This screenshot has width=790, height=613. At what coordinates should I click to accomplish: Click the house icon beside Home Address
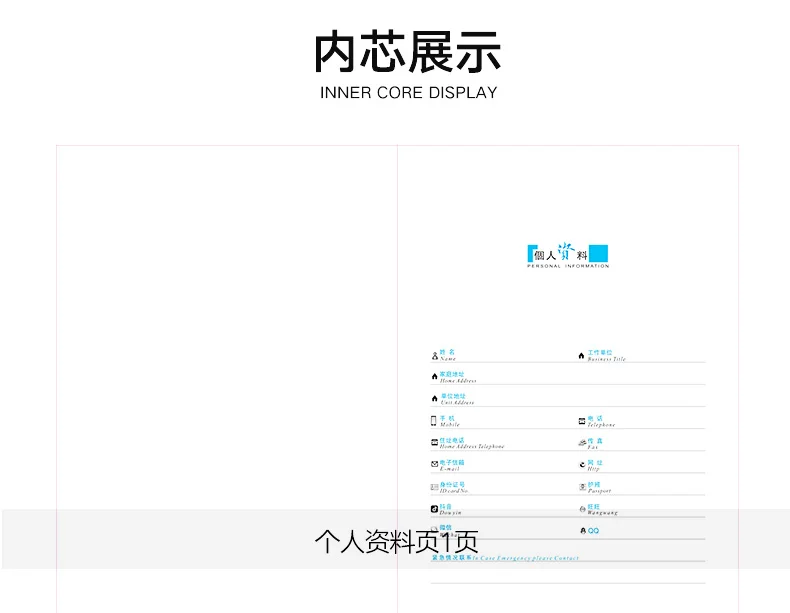pos(434,376)
